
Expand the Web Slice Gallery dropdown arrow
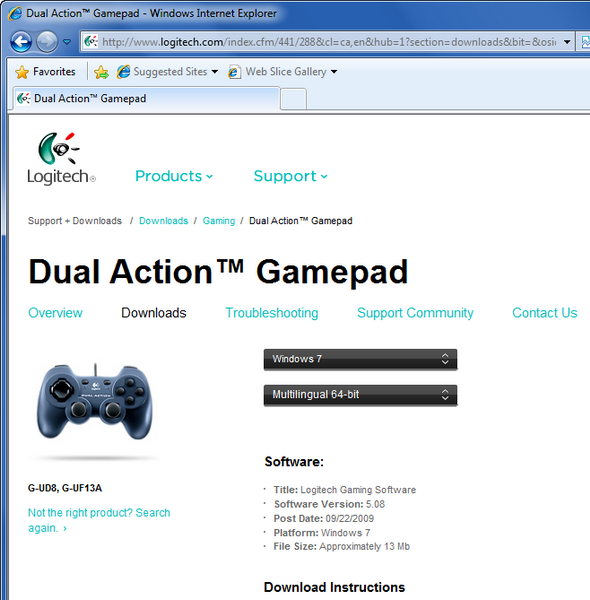point(334,72)
